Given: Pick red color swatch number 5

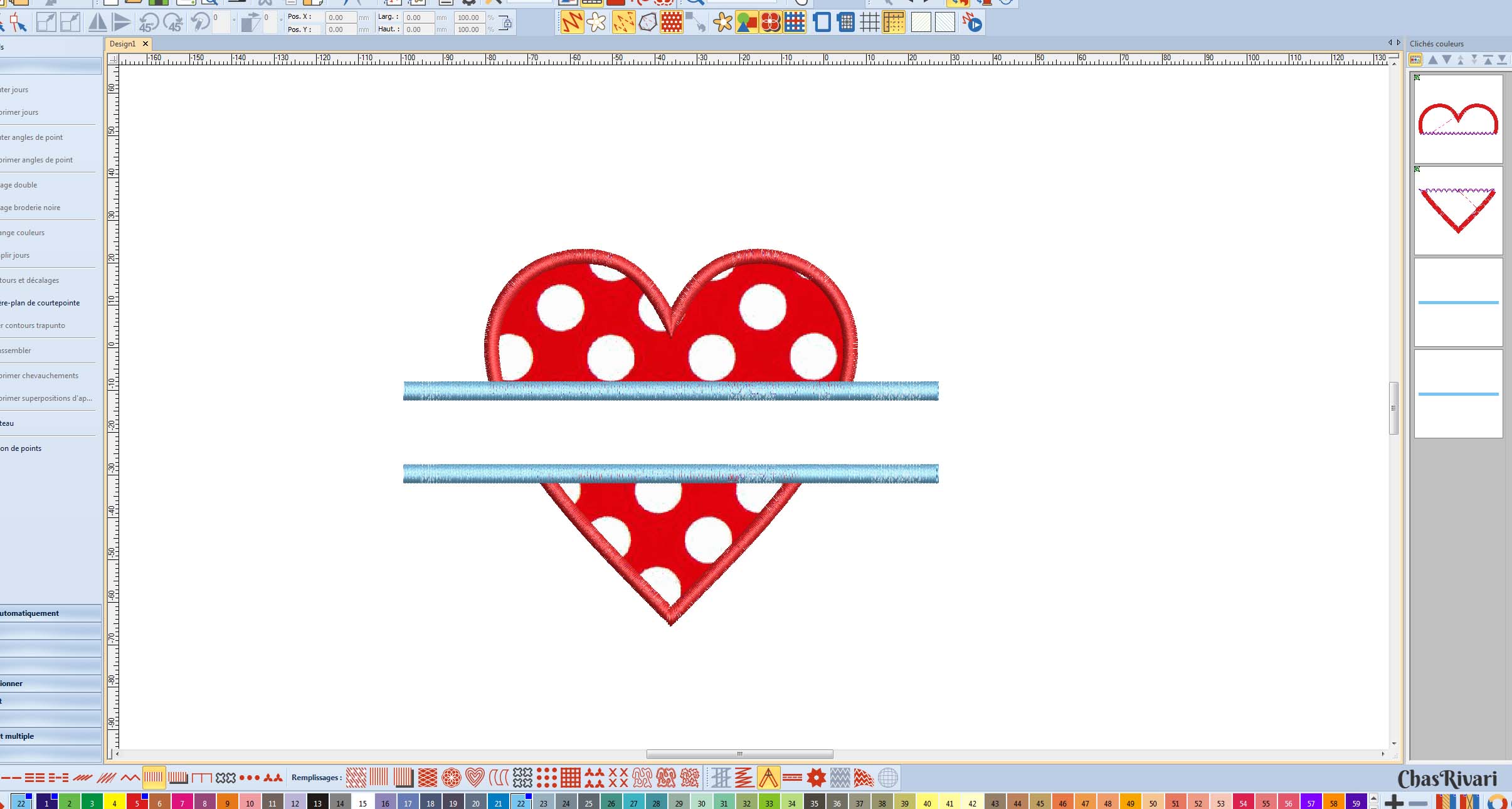Looking at the screenshot, I should [x=137, y=802].
